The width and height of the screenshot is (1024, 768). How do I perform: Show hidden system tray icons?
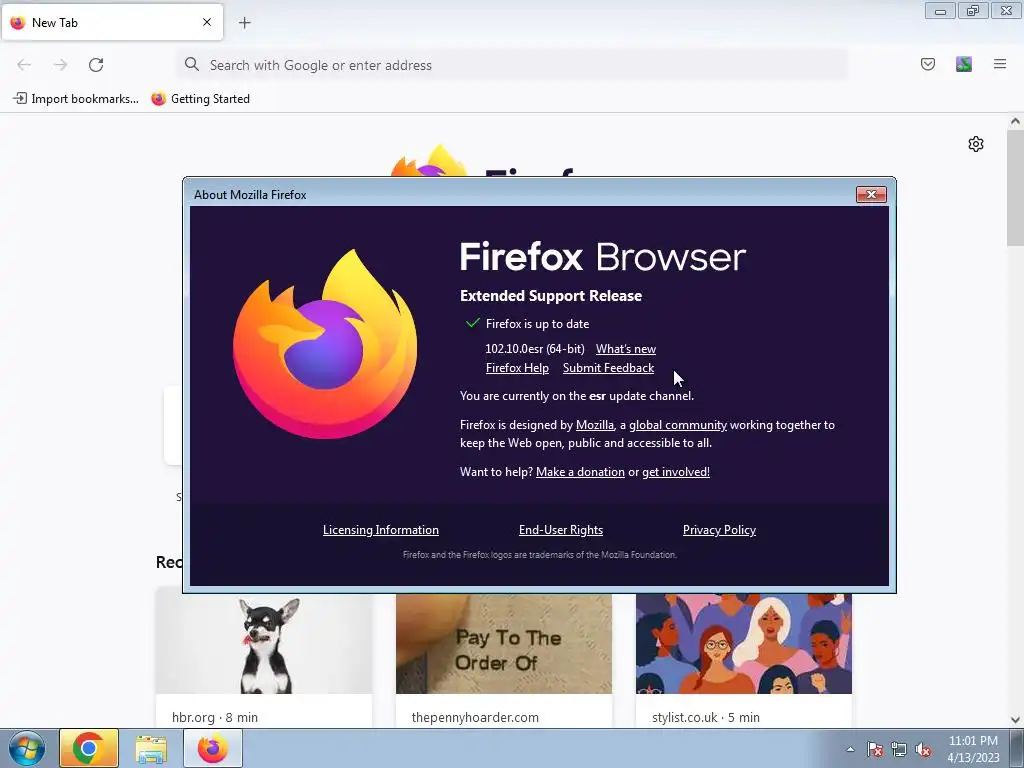click(850, 749)
